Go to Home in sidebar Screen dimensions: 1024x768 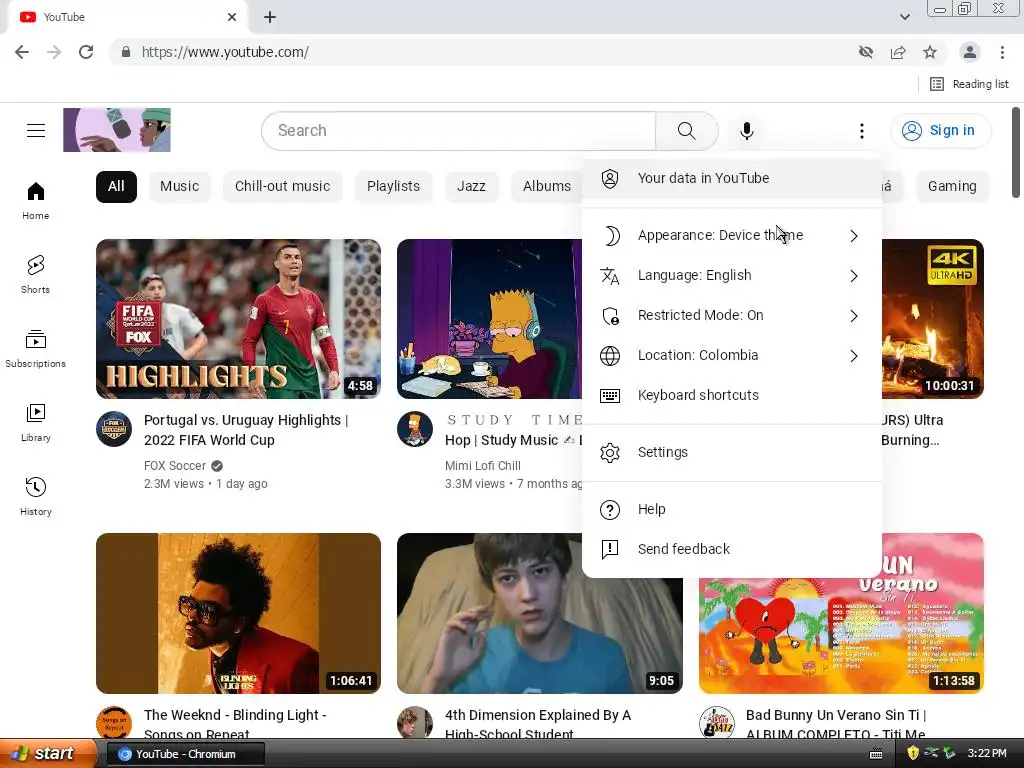coord(35,200)
